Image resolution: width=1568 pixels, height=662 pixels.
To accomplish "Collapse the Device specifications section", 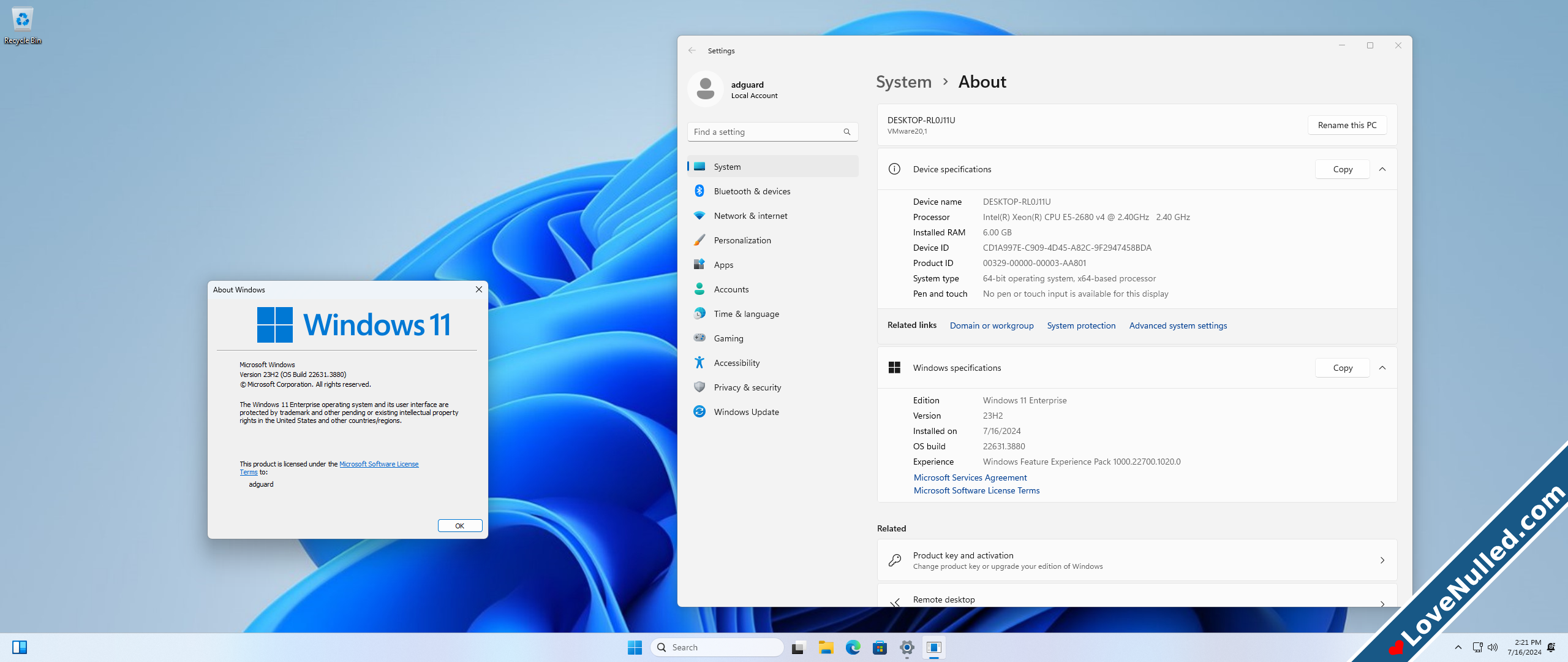I will tap(1382, 169).
